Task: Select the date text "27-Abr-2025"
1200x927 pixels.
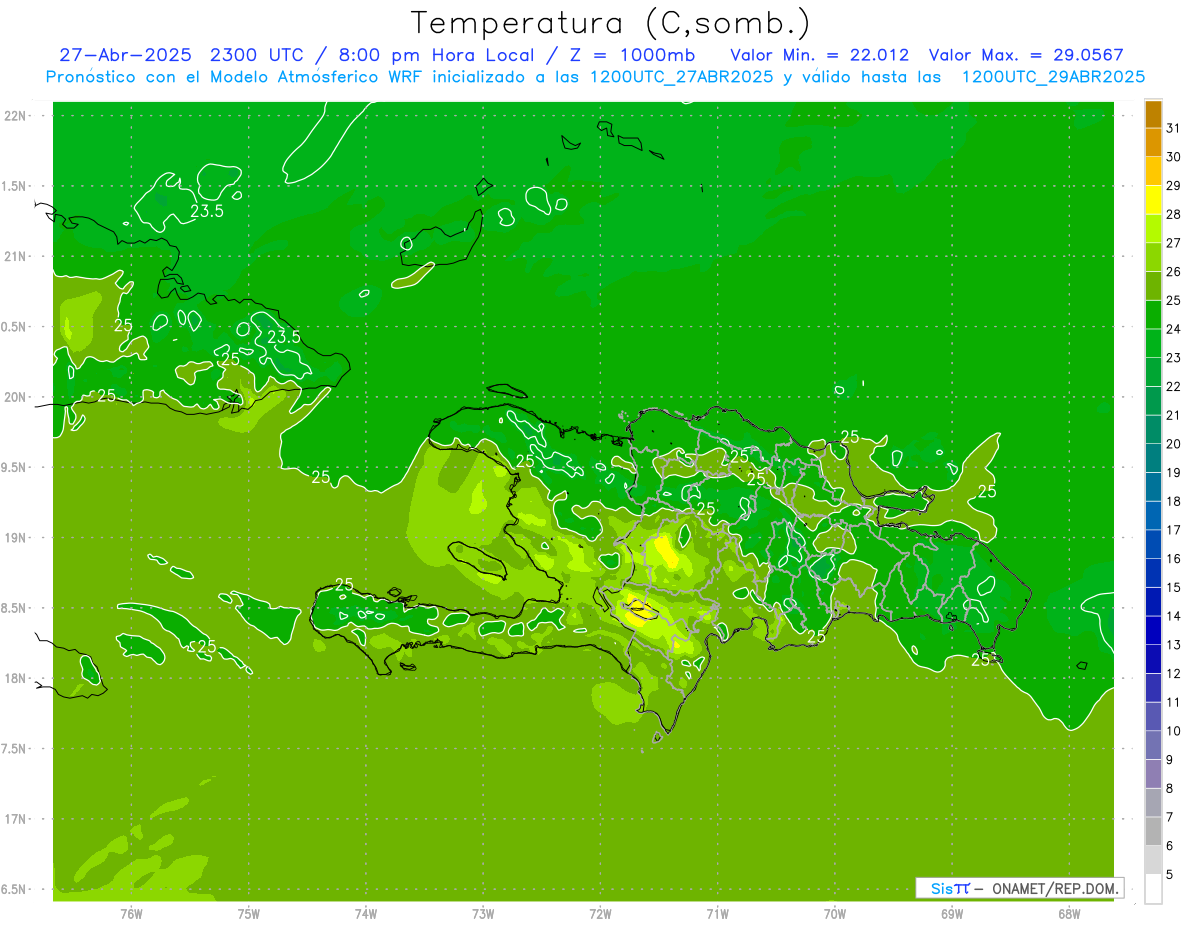Action: pos(126,54)
